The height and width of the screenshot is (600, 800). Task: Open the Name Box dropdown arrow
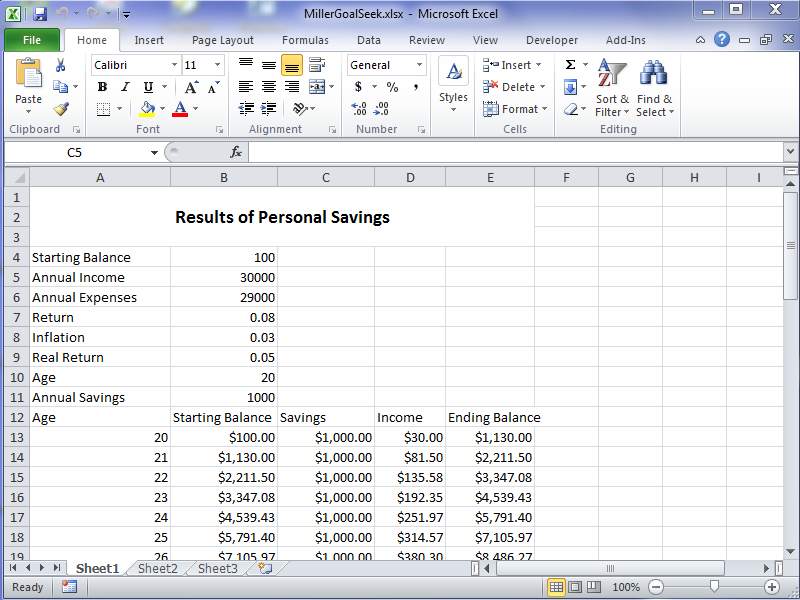click(x=154, y=152)
